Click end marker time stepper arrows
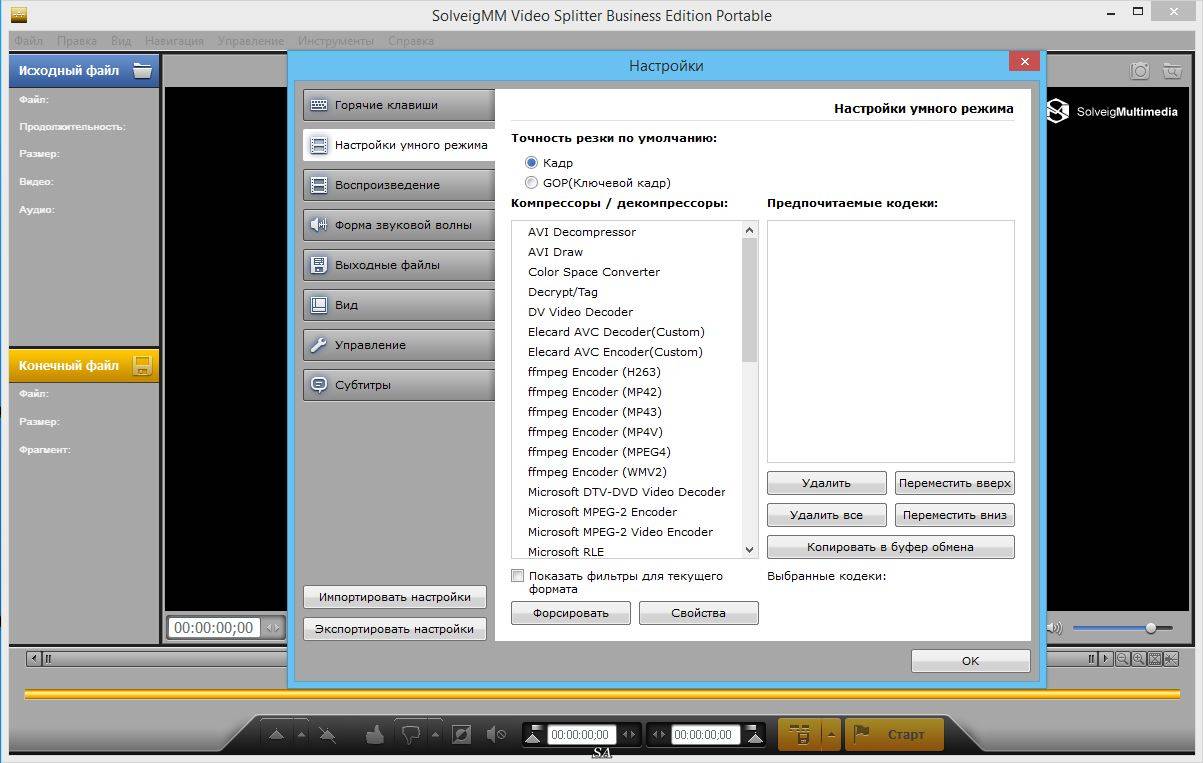 (659, 735)
